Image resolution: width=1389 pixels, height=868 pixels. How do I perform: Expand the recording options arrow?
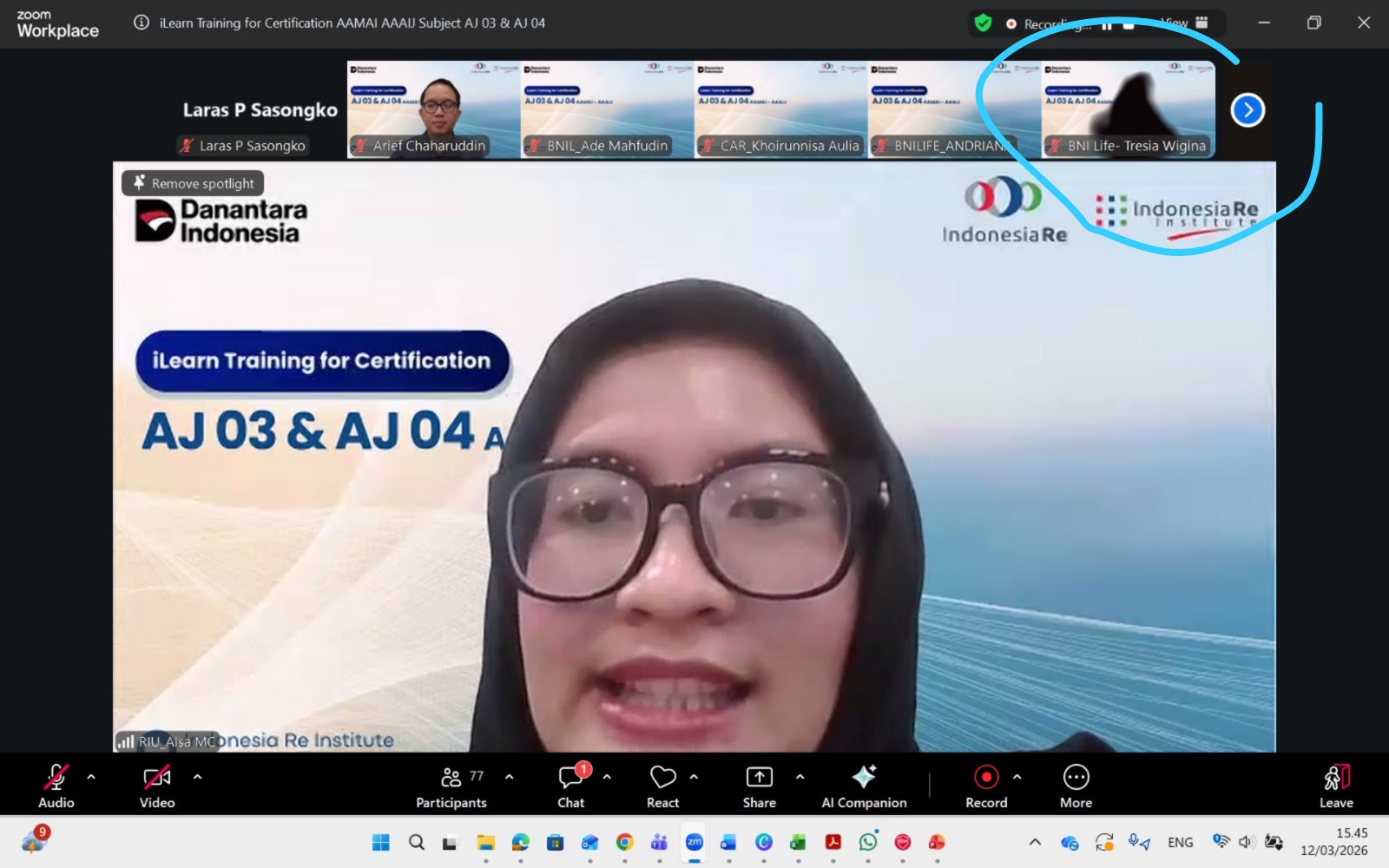pyautogui.click(x=1017, y=777)
